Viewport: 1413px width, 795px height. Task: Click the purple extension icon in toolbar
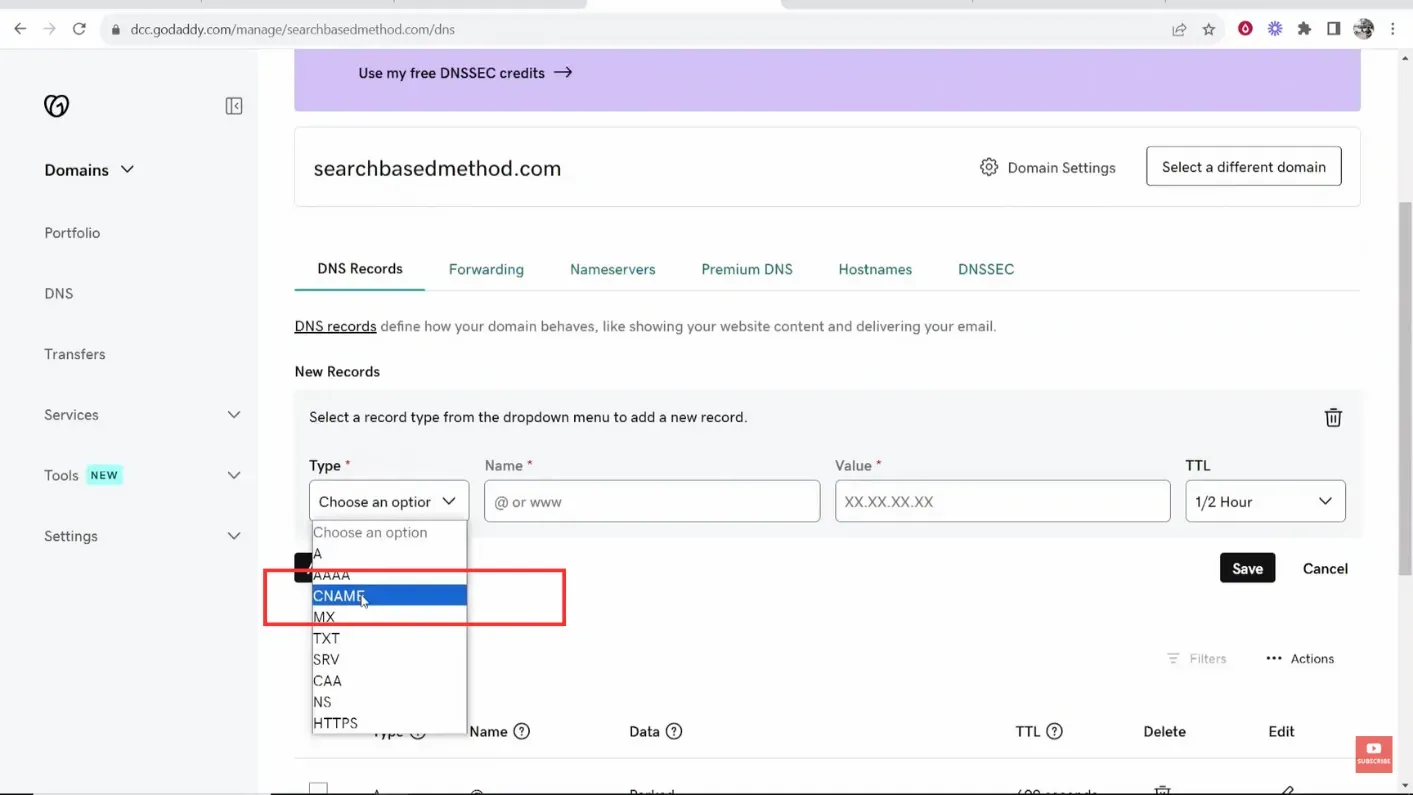coord(1275,29)
